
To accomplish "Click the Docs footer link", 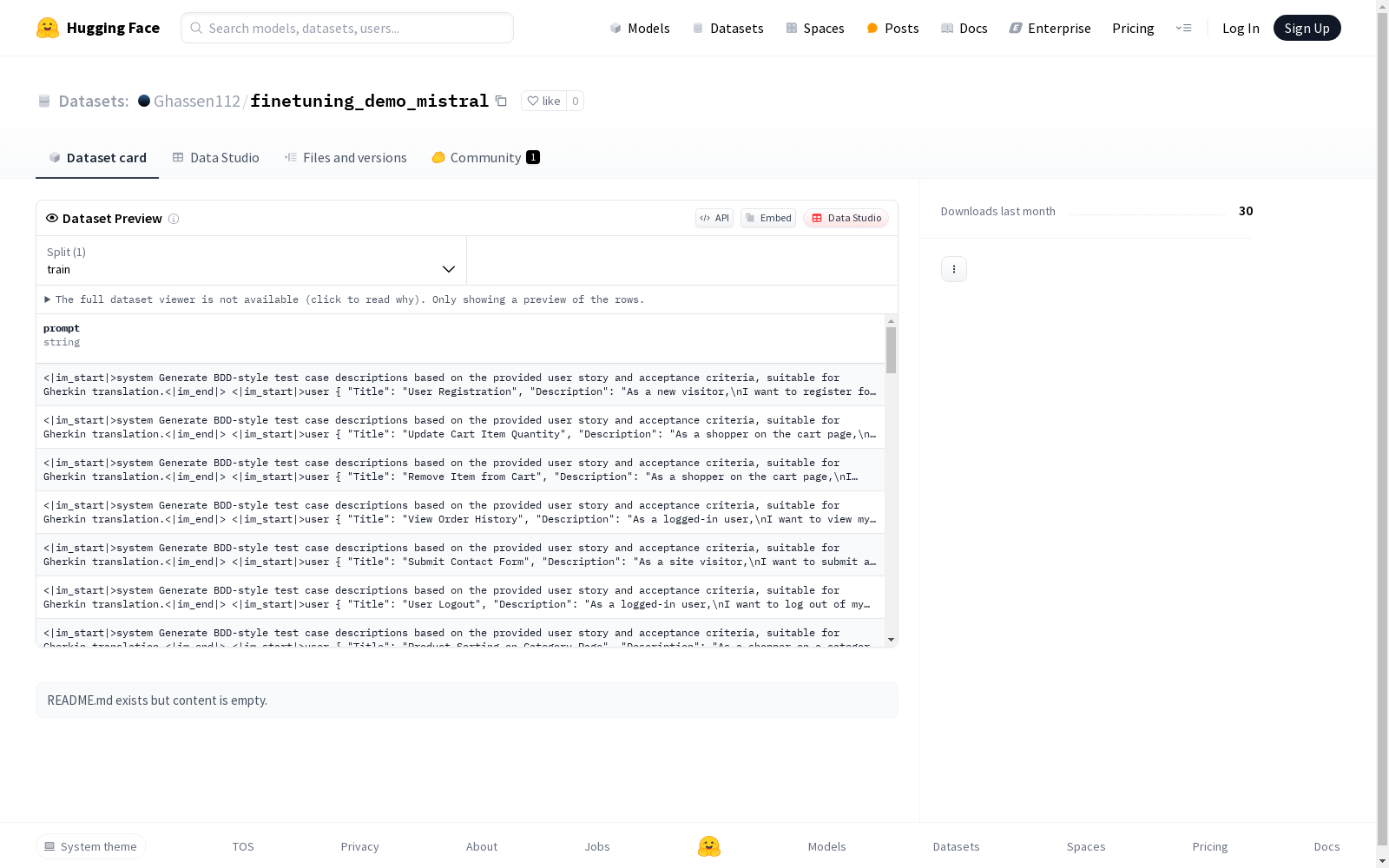I will tap(1326, 846).
